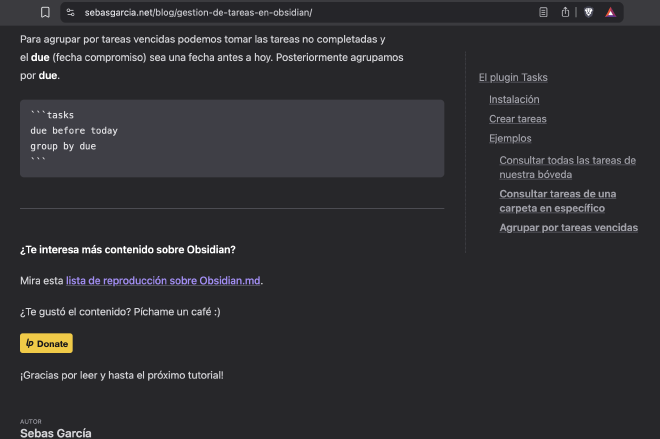
Task: Open lista de reproducción sobre Obsidian.md link
Action: click(x=163, y=281)
